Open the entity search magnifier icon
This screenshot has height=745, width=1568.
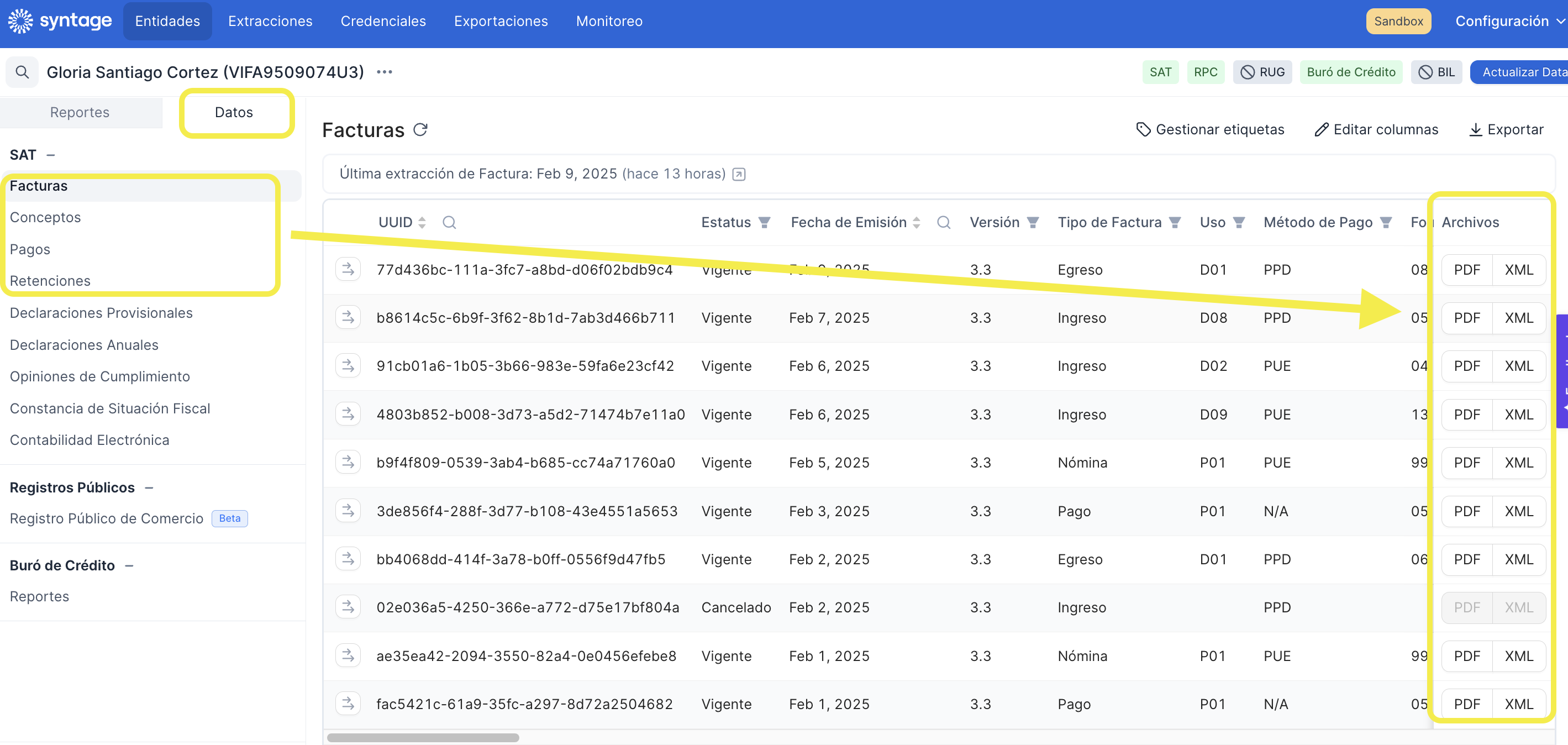[23, 72]
